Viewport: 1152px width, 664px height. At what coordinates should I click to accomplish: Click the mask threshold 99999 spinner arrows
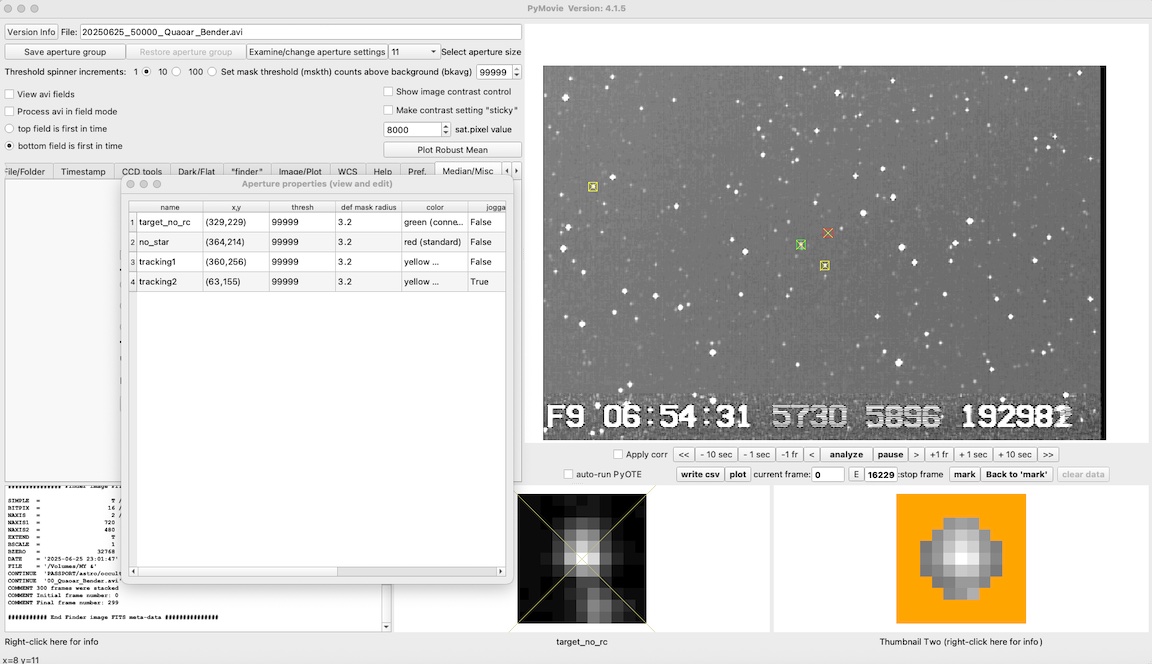pyautogui.click(x=516, y=72)
